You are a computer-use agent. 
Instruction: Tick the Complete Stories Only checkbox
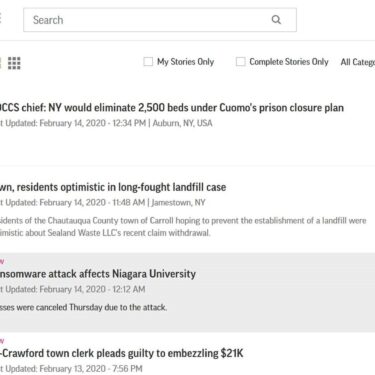pos(240,62)
